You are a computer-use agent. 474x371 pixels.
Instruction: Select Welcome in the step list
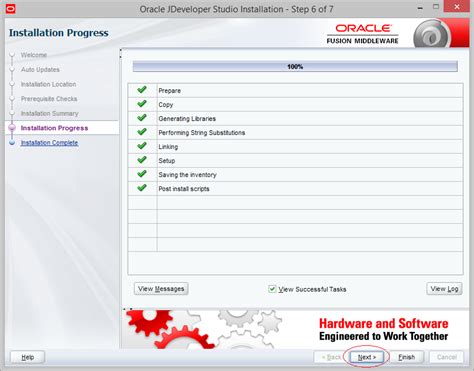(x=34, y=55)
